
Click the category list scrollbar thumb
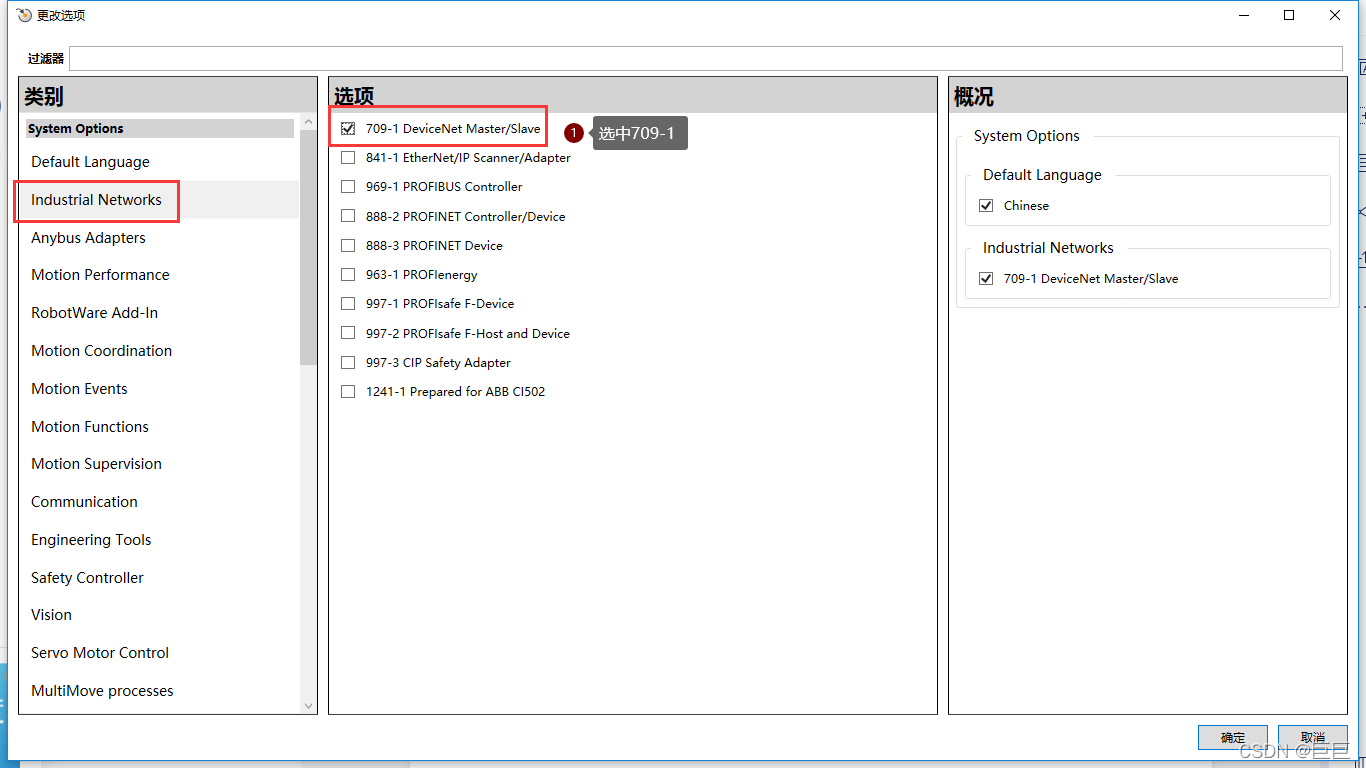click(308, 247)
